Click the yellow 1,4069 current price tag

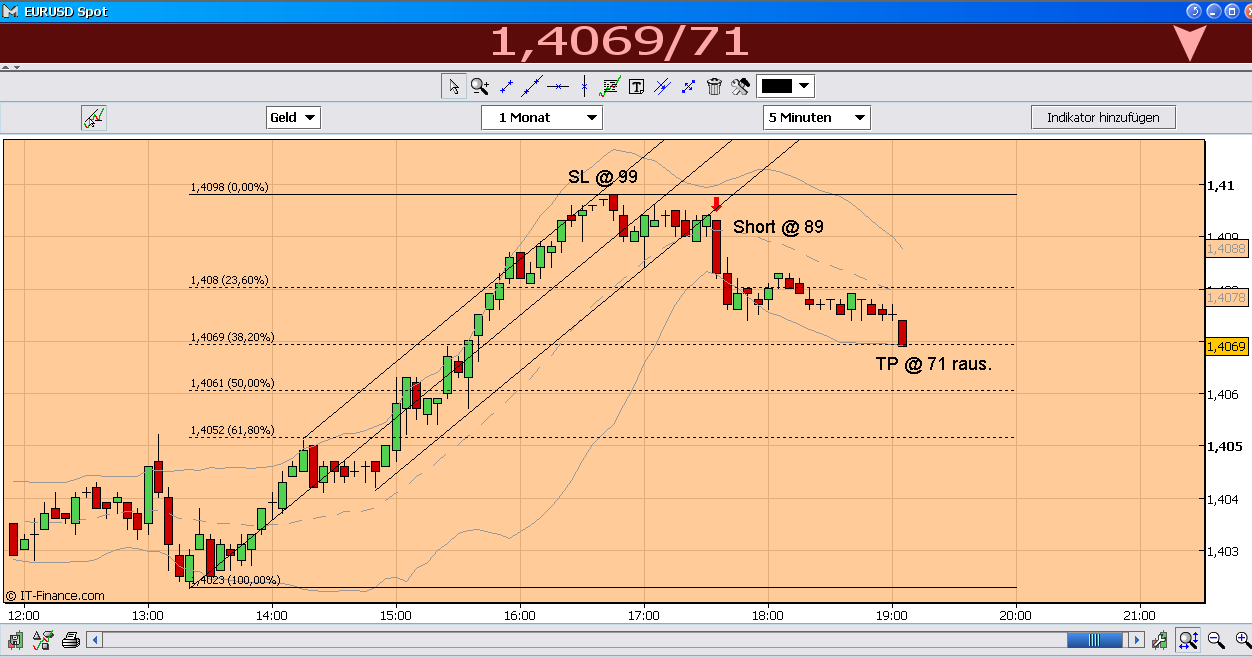pyautogui.click(x=1225, y=346)
